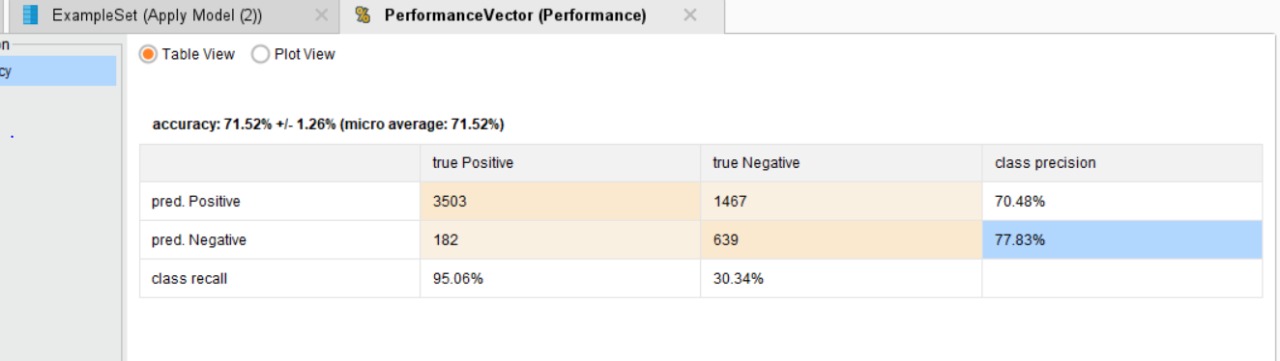Click the highlighted 77.83% precision cell

(1122, 240)
